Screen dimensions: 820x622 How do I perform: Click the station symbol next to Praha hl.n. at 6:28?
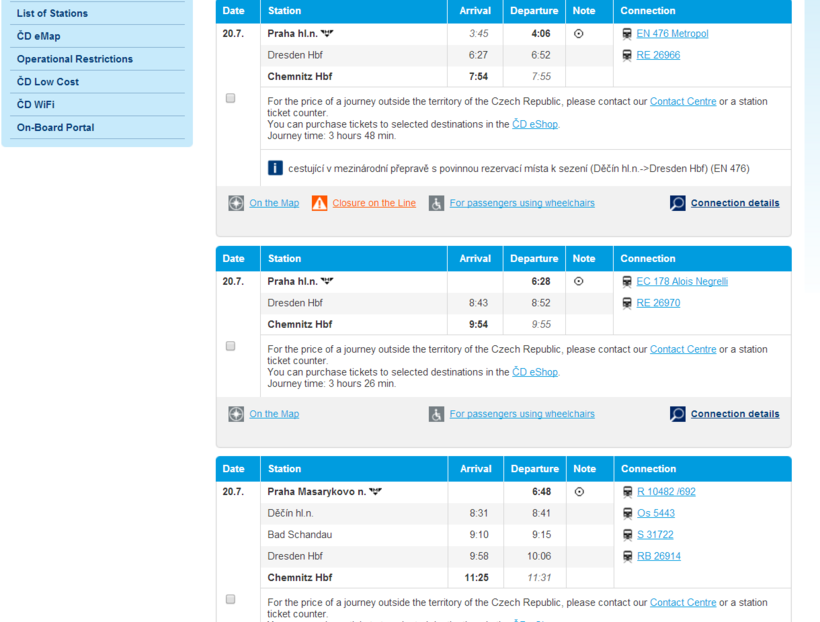coord(327,281)
